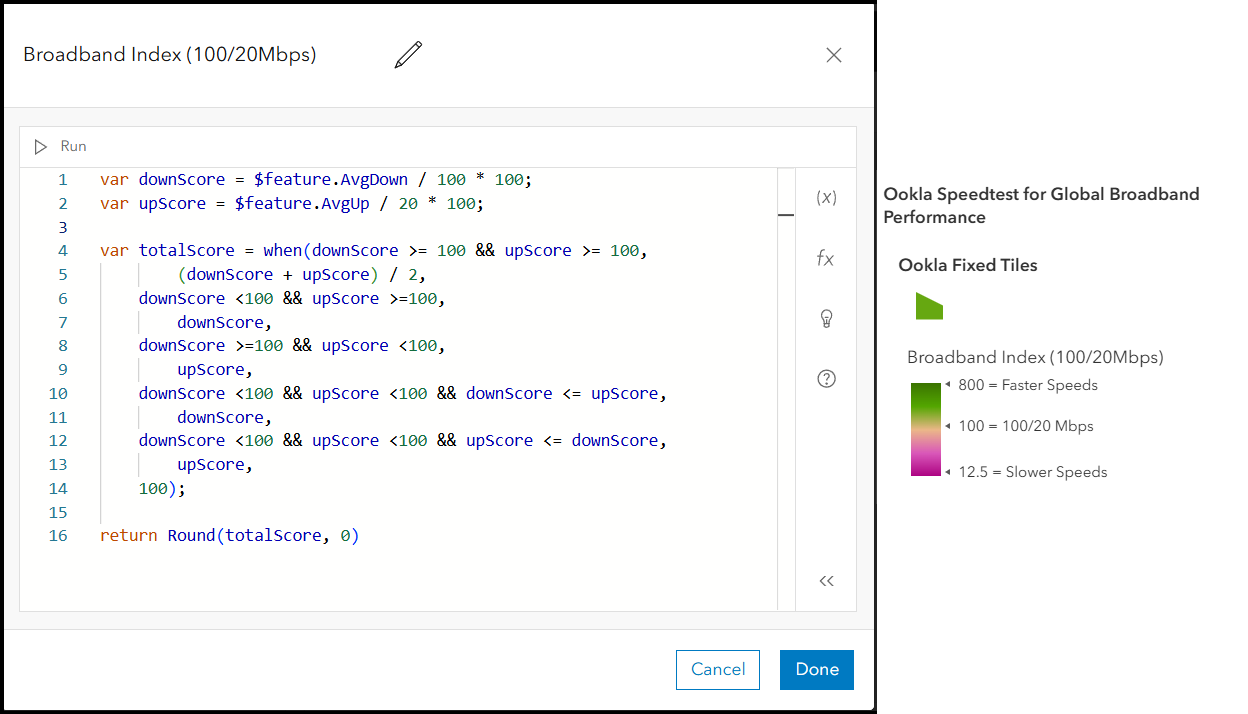
Task: Click the pencil icon to edit title
Action: click(408, 55)
